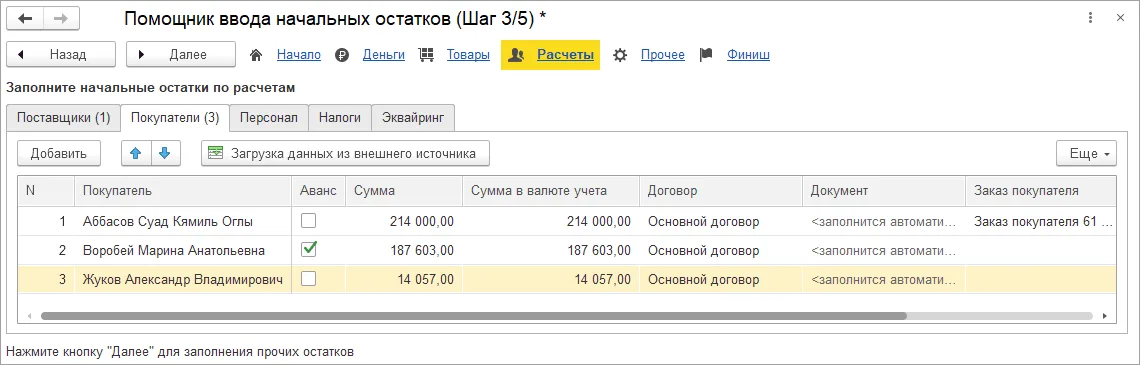
Task: Click the Сумма в валюте учета header
Action: (x=550, y=190)
